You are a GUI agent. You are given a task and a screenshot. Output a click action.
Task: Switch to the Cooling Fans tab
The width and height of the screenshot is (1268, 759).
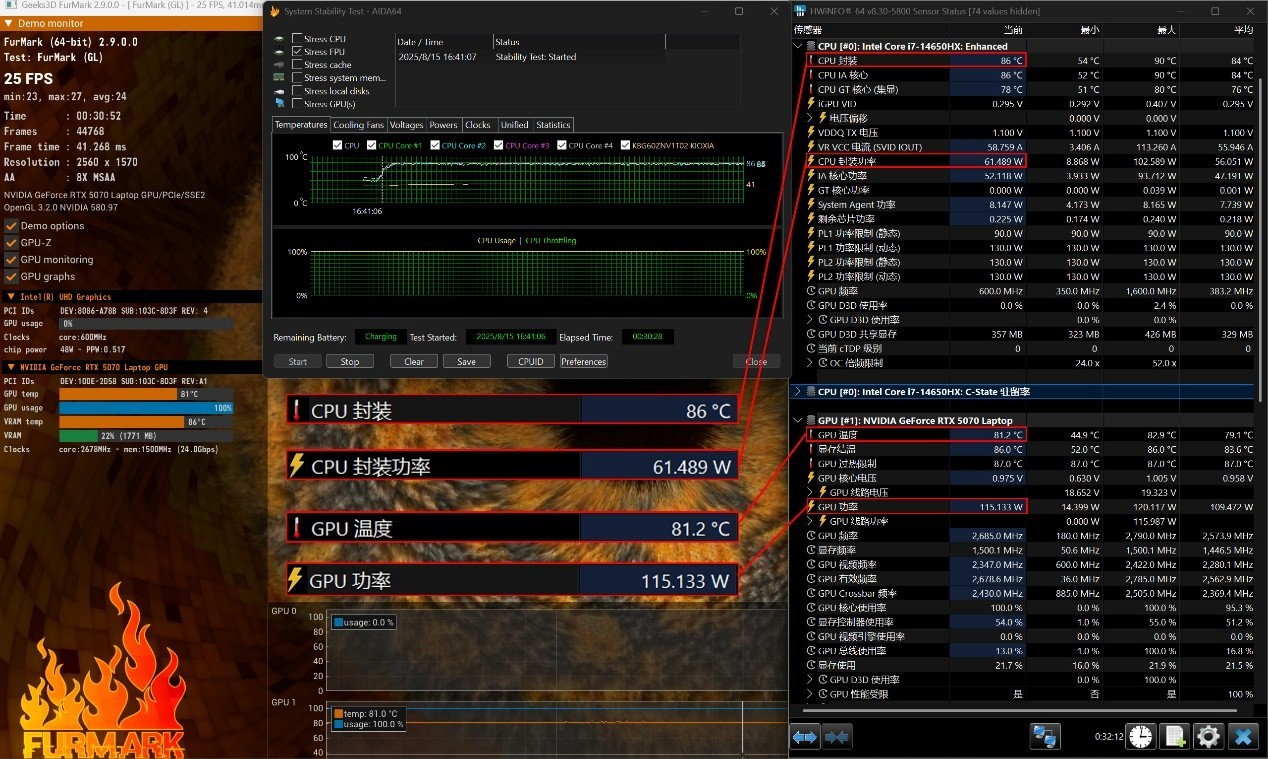[x=358, y=125]
